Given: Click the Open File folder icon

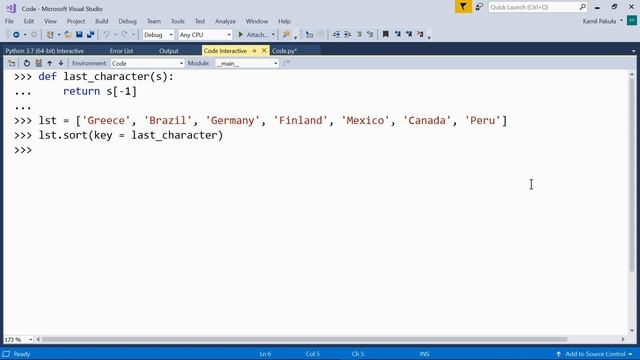Looking at the screenshot, I should tap(68, 35).
